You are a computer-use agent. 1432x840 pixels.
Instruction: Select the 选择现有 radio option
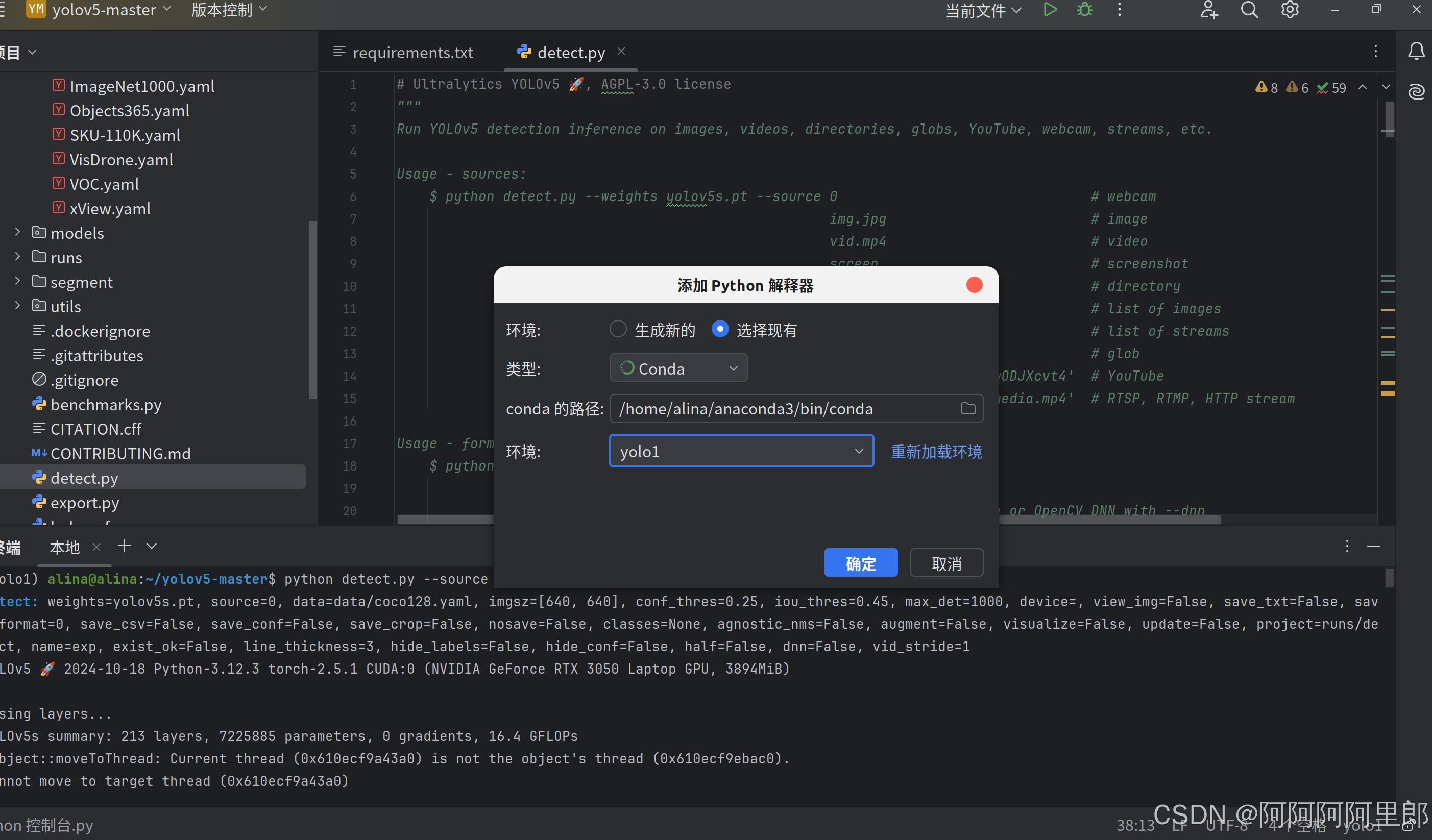click(x=720, y=329)
